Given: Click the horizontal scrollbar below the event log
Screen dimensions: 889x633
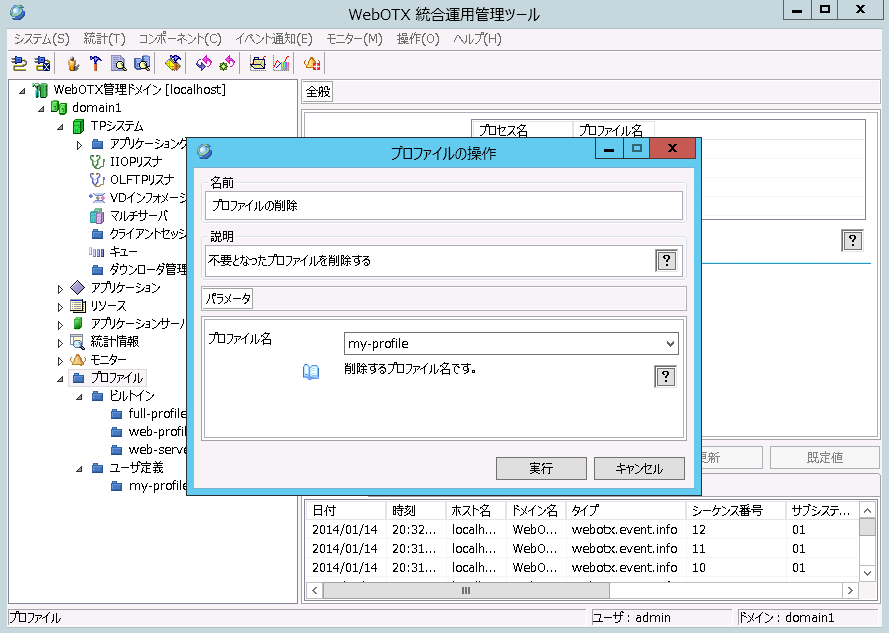Looking at the screenshot, I should [465, 591].
